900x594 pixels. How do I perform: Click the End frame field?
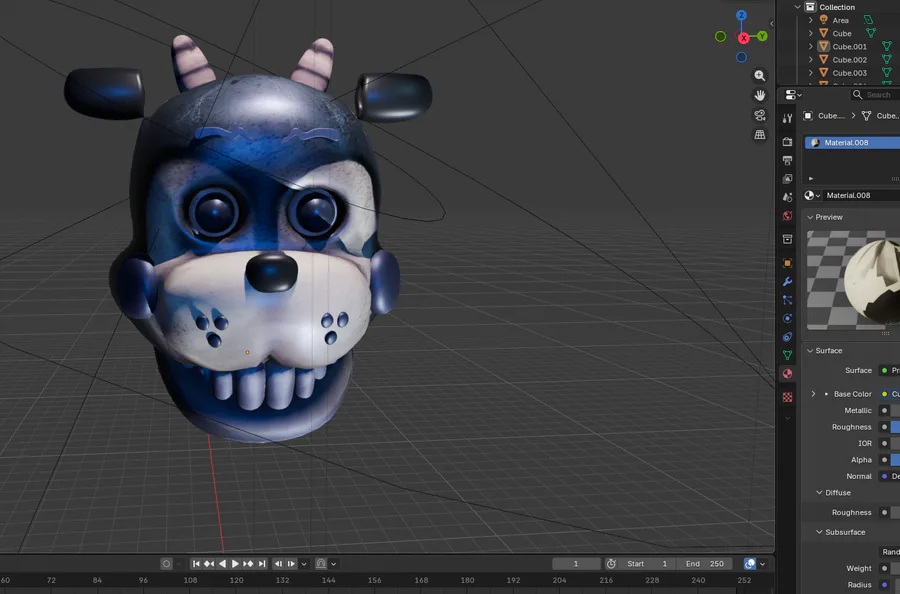pyautogui.click(x=705, y=564)
